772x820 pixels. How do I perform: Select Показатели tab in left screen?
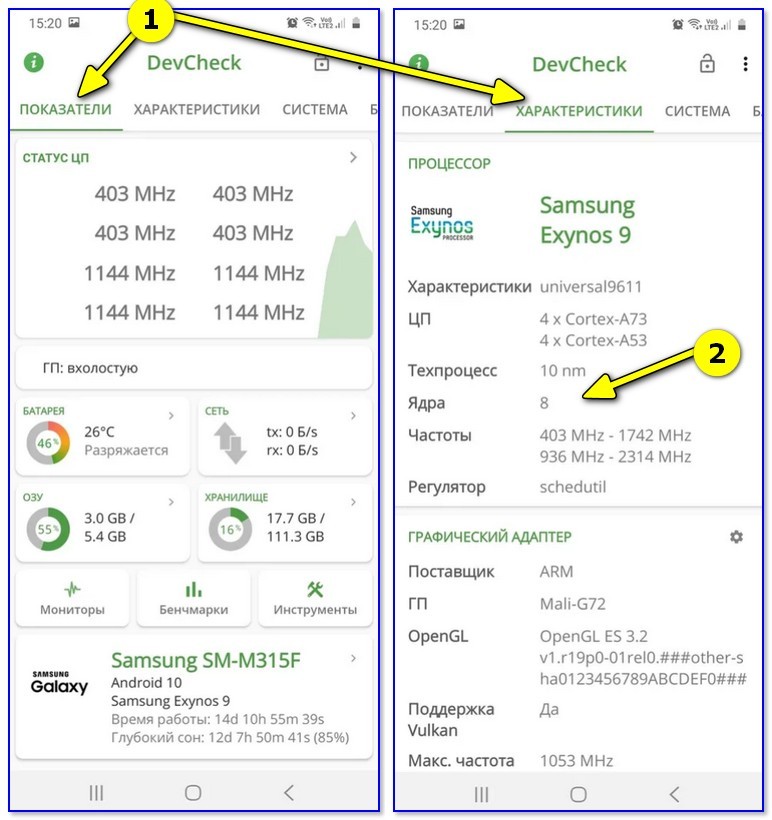pos(65,109)
